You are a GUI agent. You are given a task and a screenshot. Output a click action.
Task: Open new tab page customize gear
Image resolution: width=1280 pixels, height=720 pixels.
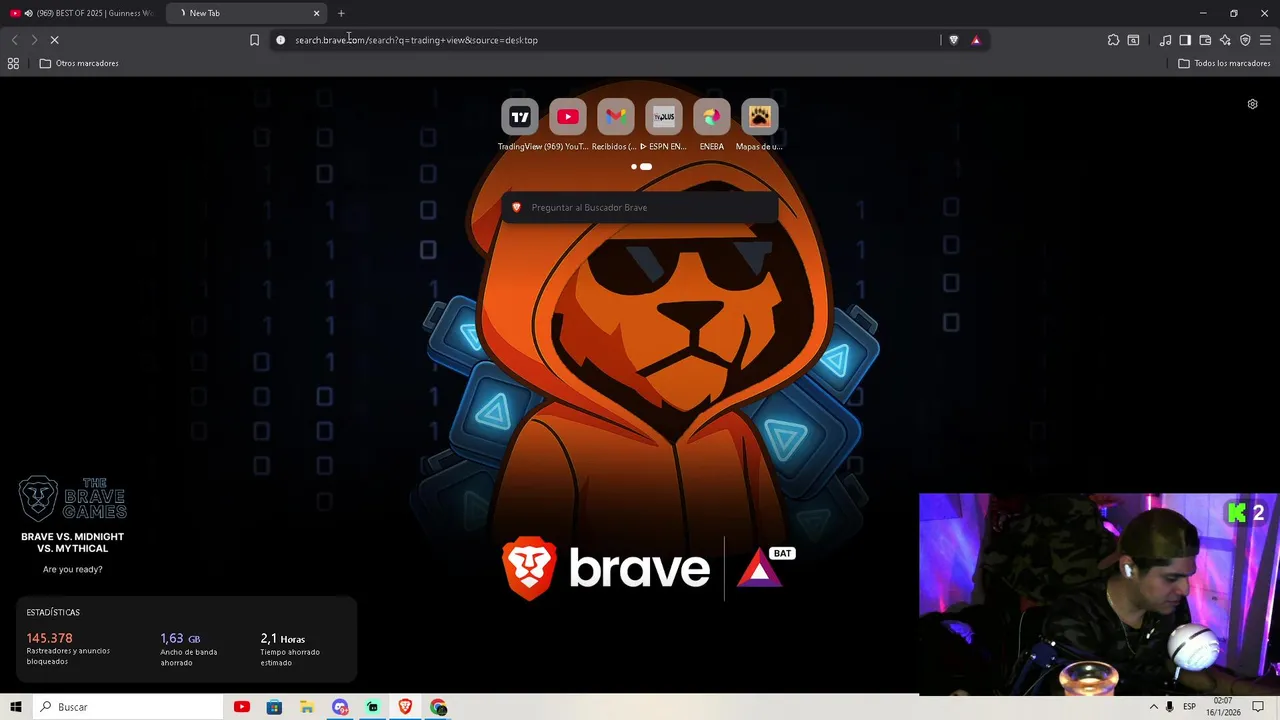[x=1252, y=104]
